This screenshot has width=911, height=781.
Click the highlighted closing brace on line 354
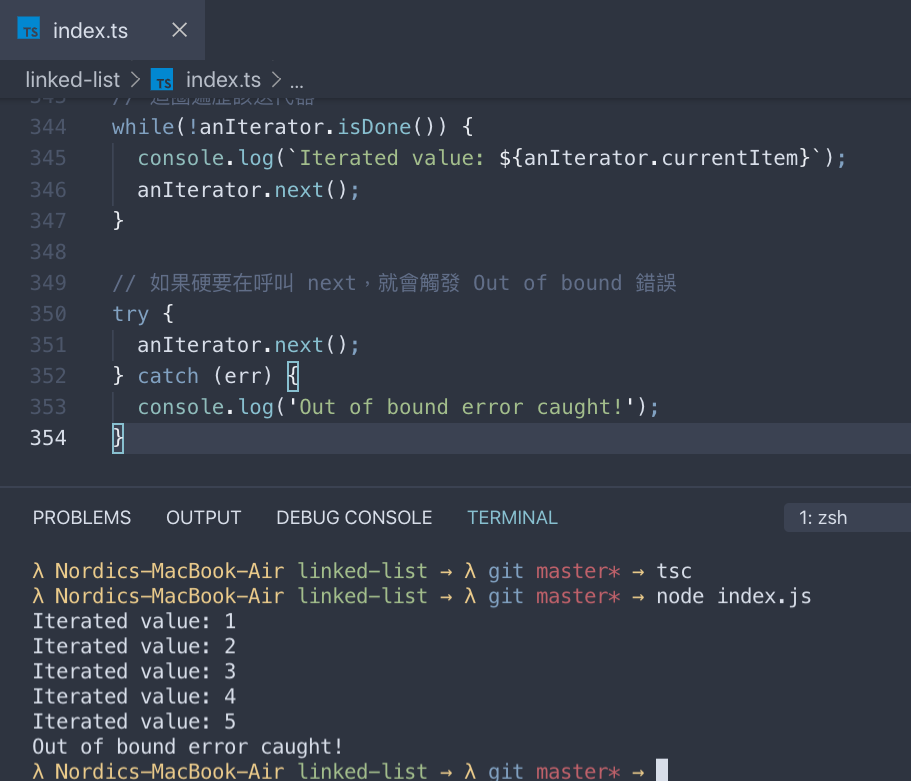pos(118,438)
